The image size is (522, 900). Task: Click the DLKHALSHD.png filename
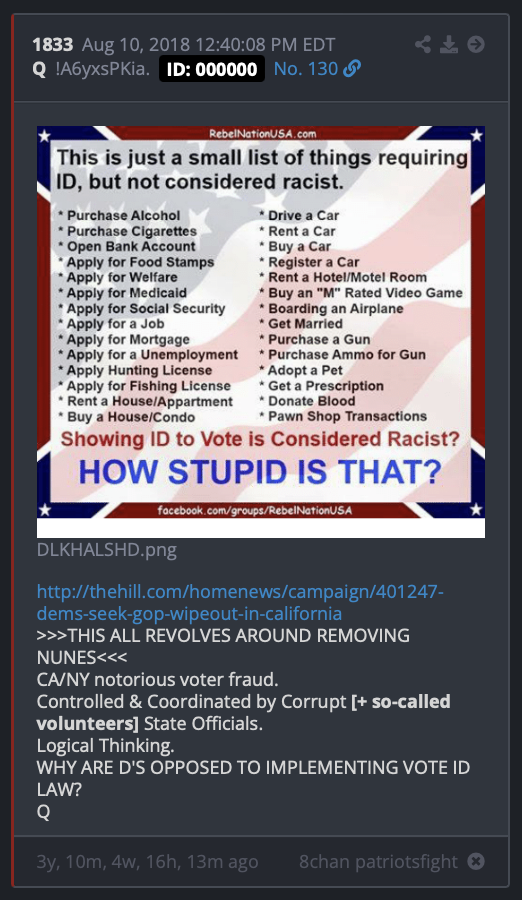tap(107, 550)
